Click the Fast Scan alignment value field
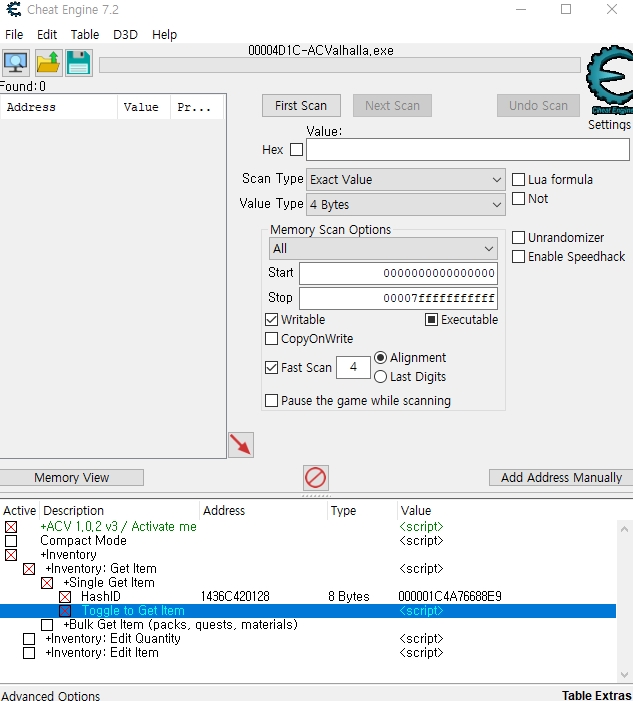The image size is (633, 701). click(x=353, y=367)
